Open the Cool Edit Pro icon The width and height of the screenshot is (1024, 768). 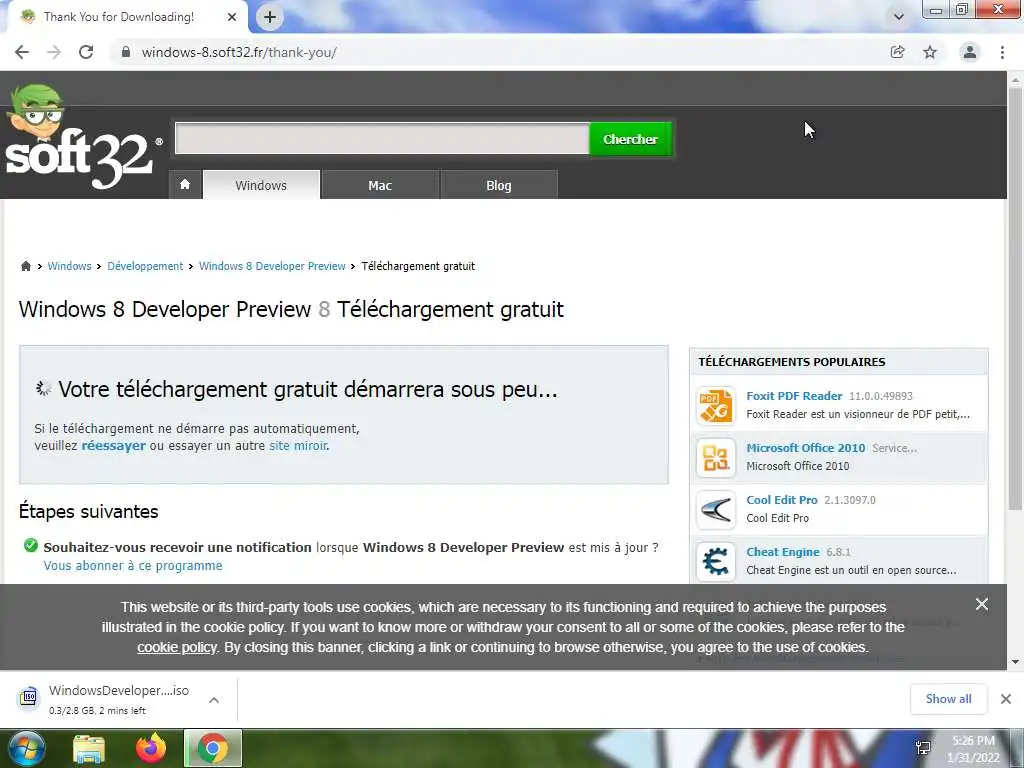point(716,509)
